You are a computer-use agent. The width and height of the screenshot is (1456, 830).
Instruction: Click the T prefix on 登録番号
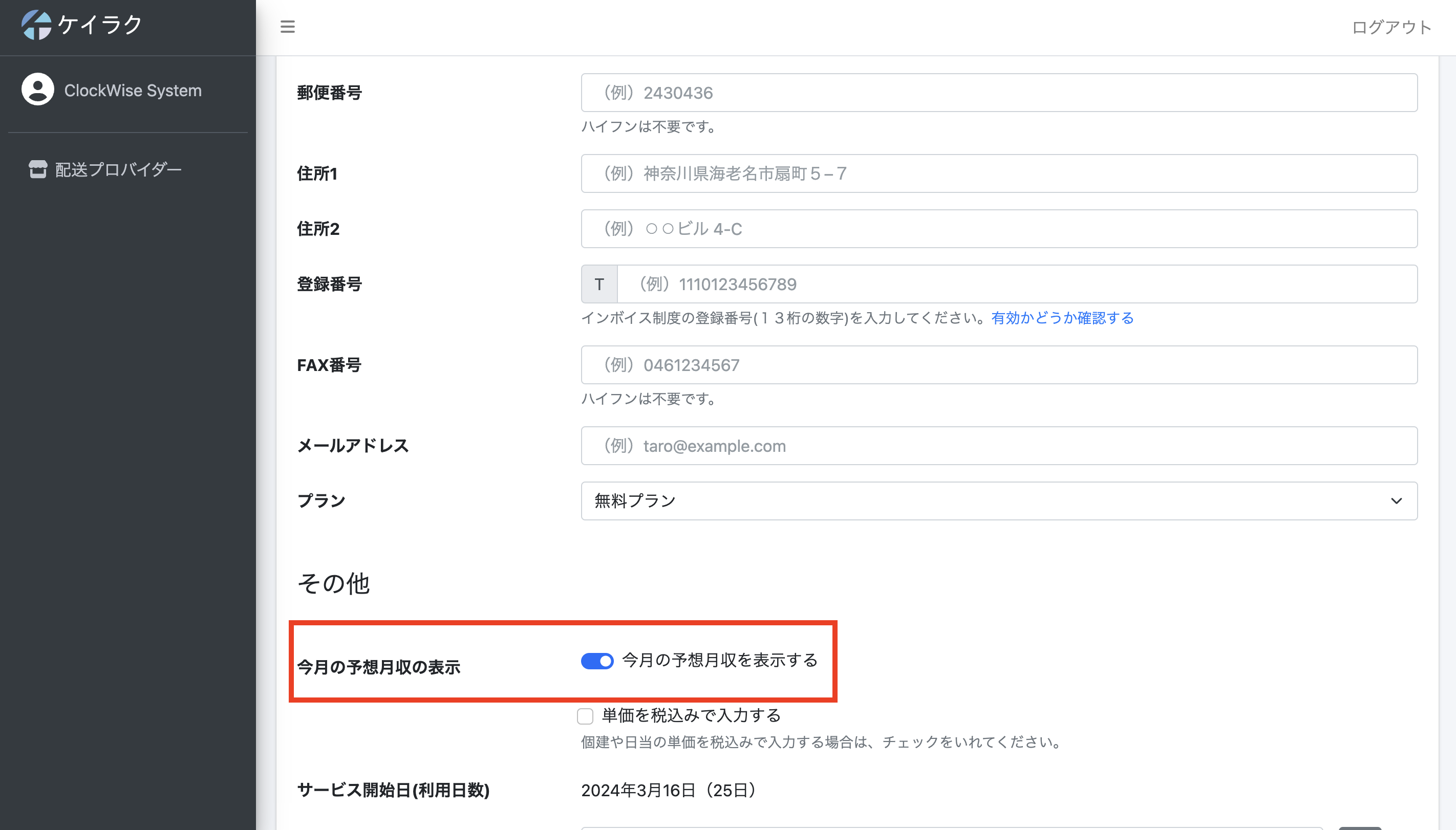[x=599, y=284]
